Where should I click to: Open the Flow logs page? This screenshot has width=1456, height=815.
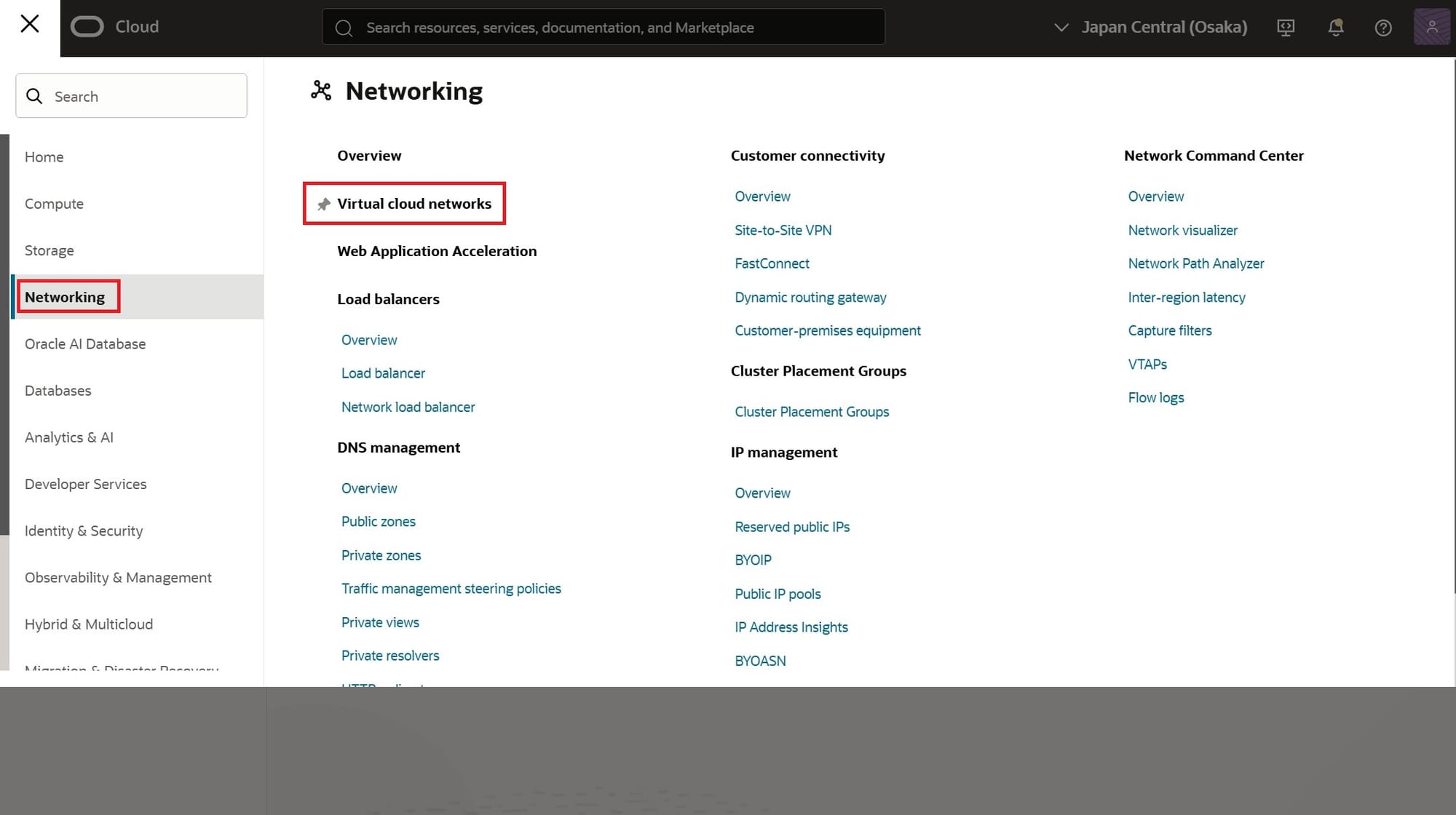click(x=1156, y=397)
